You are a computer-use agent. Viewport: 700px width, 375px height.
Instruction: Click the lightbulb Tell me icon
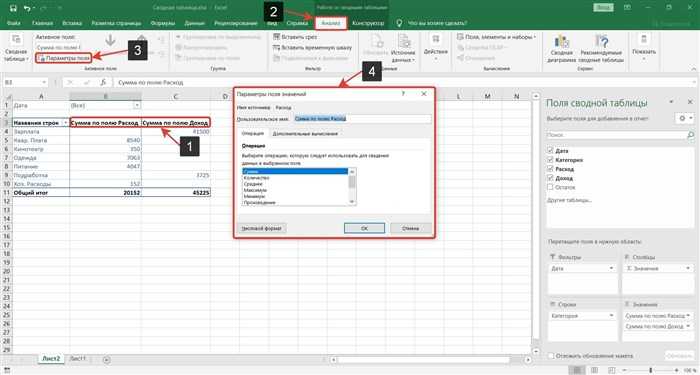[x=399, y=23]
